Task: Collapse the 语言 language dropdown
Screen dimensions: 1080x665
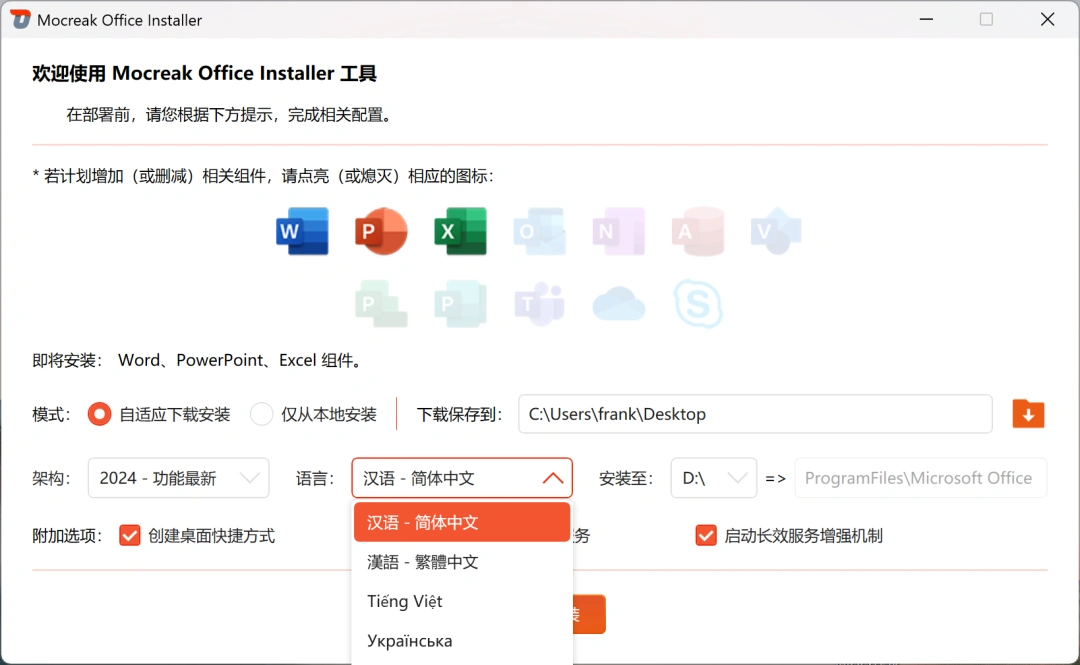Action: pyautogui.click(x=462, y=478)
